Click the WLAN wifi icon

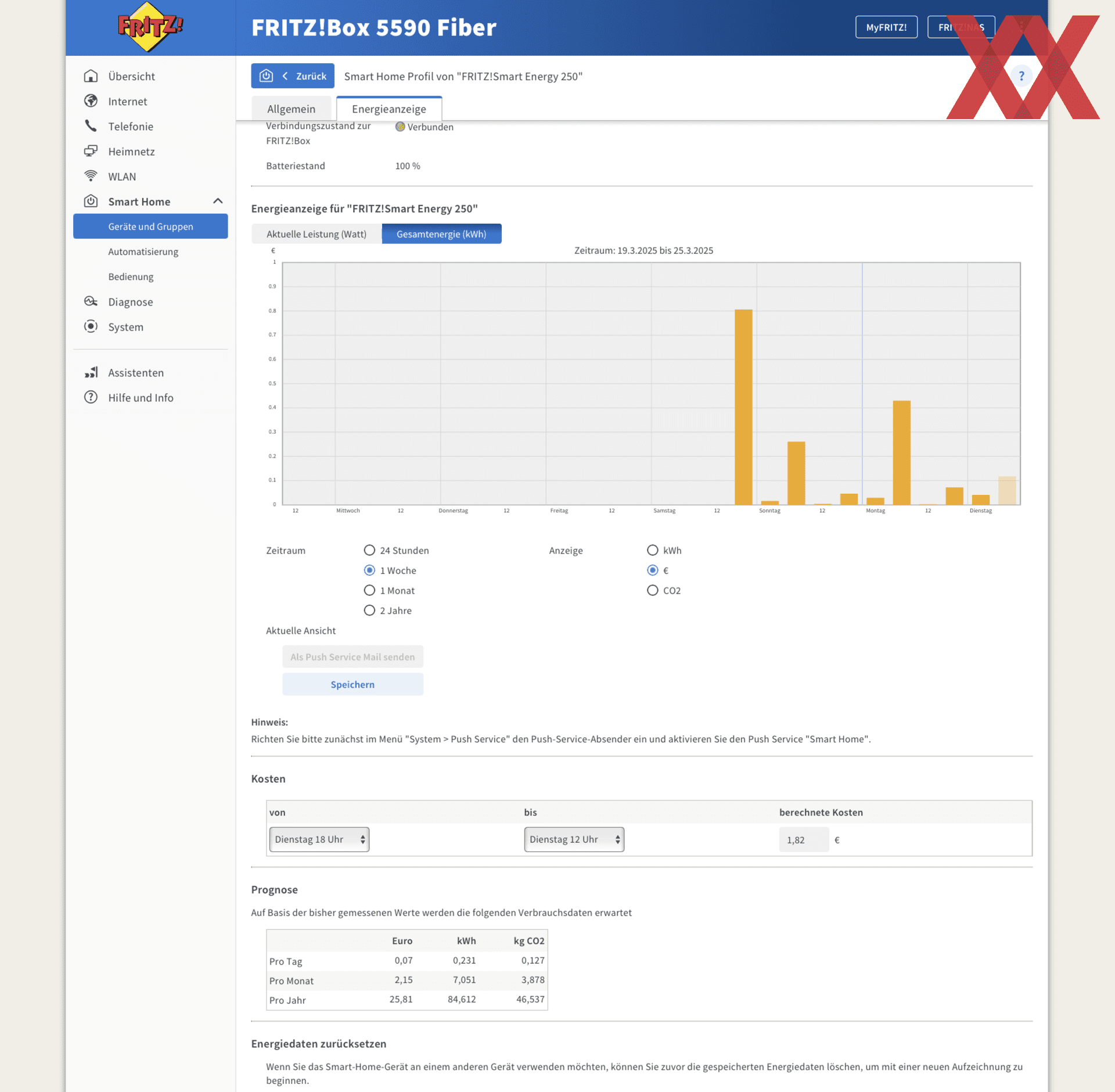[x=91, y=176]
